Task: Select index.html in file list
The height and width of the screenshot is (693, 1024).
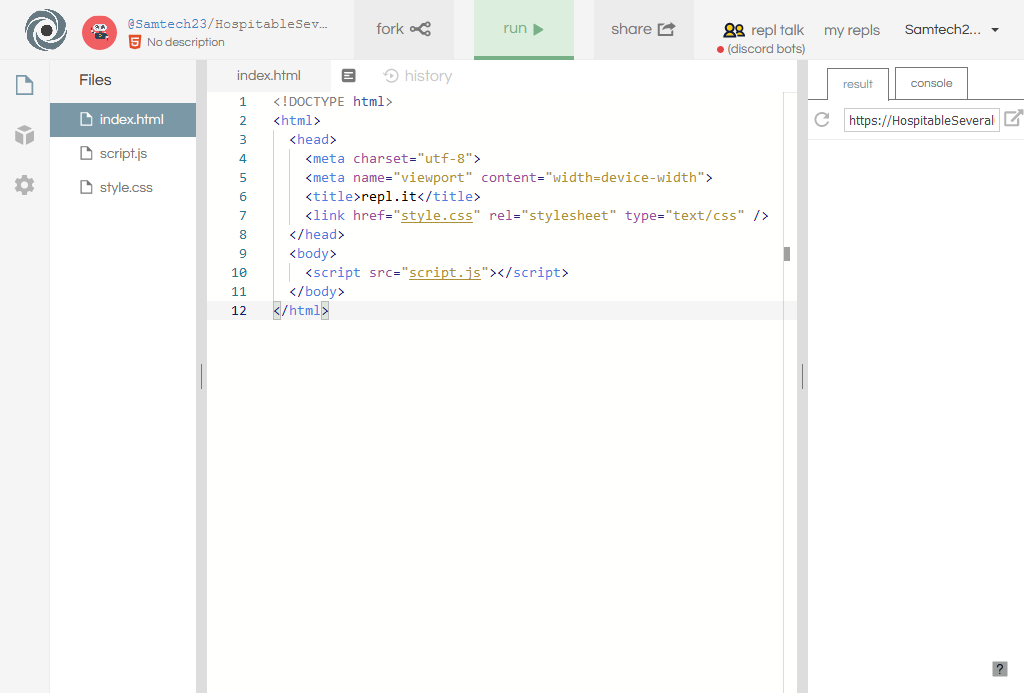Action: [123, 120]
